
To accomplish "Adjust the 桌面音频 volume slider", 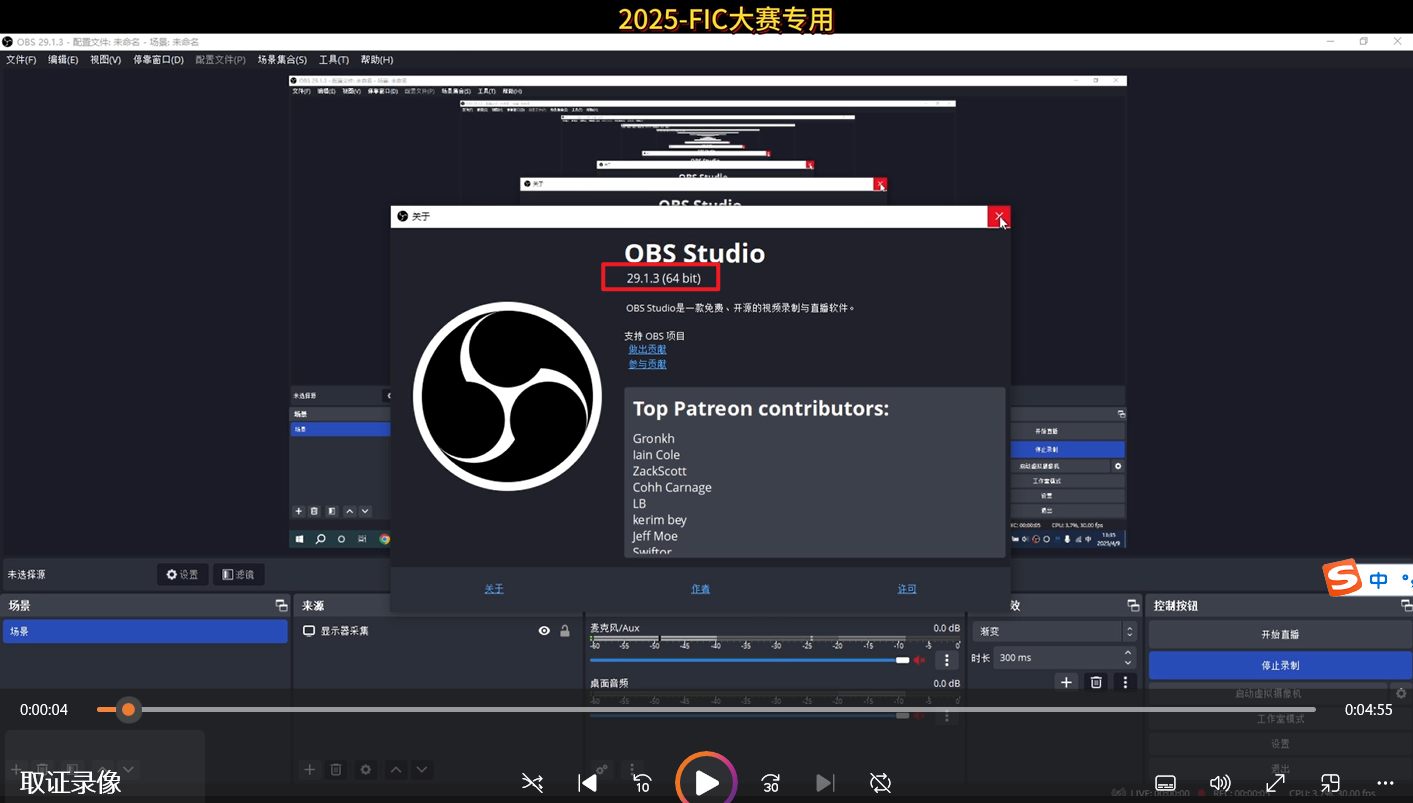I will coord(749,715).
